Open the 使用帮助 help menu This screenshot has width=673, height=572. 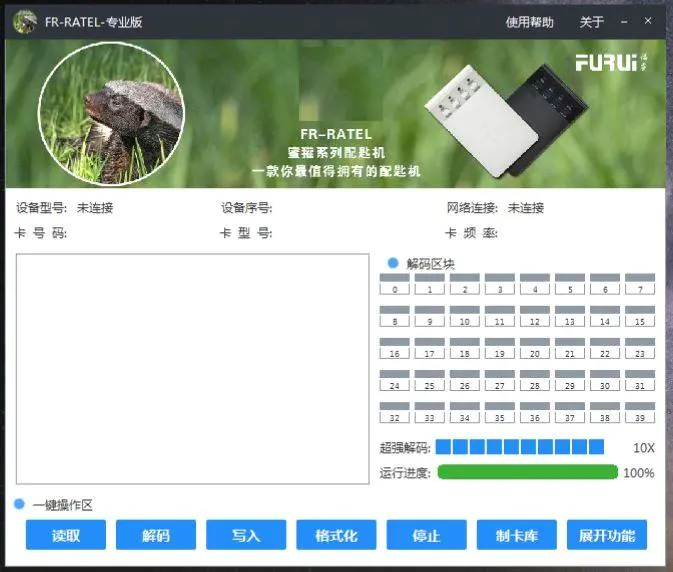(530, 22)
